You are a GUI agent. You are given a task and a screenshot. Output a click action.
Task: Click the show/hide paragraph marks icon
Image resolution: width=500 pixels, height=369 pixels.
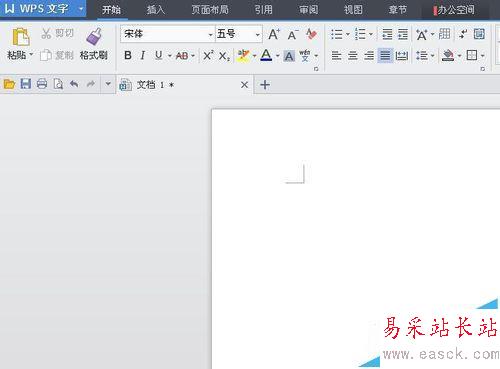click(463, 34)
